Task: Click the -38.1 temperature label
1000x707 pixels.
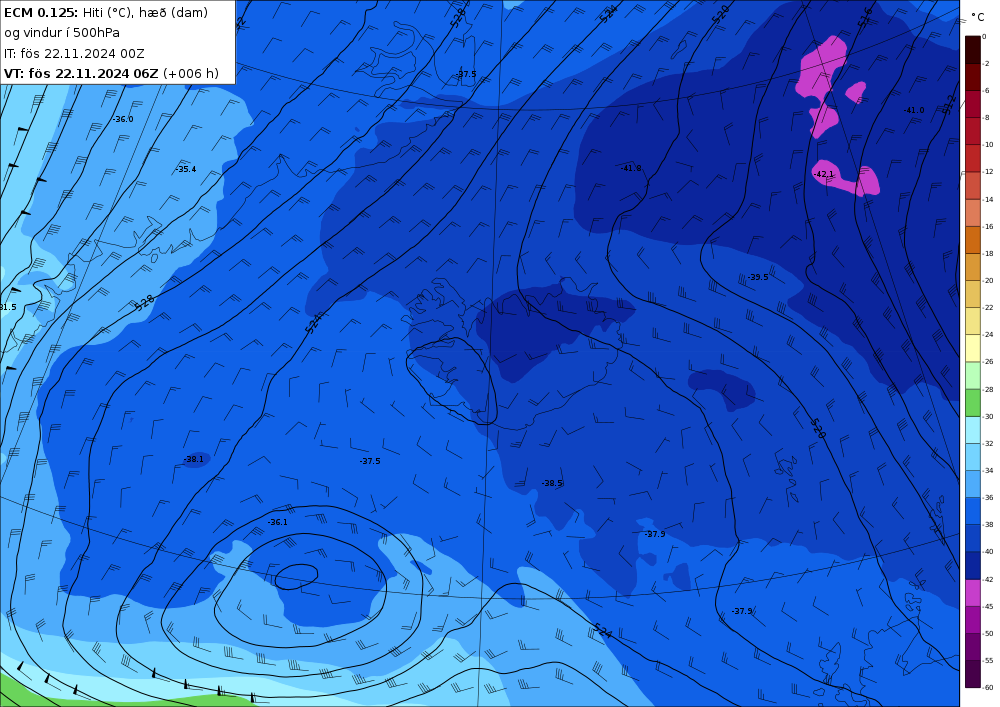Action: pyautogui.click(x=194, y=459)
